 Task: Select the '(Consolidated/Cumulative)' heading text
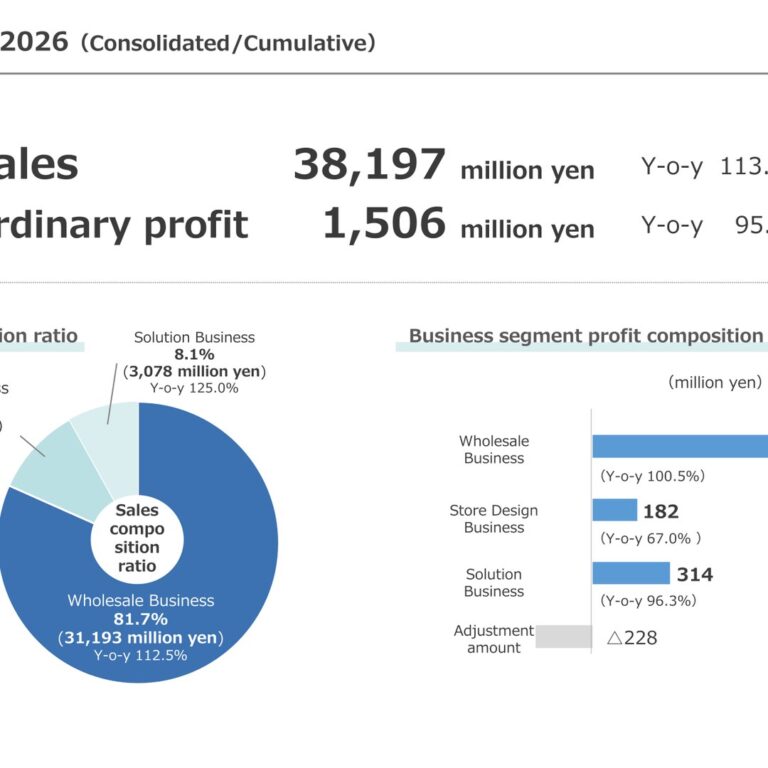pos(228,43)
